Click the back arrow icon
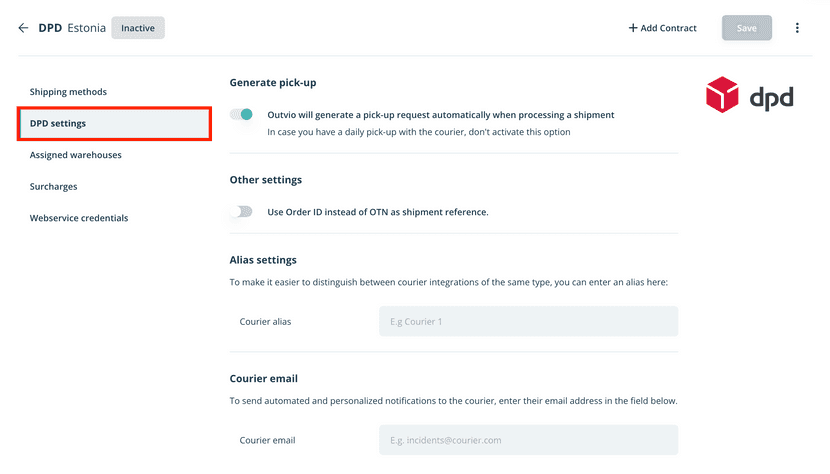830x474 pixels. click(x=23, y=28)
